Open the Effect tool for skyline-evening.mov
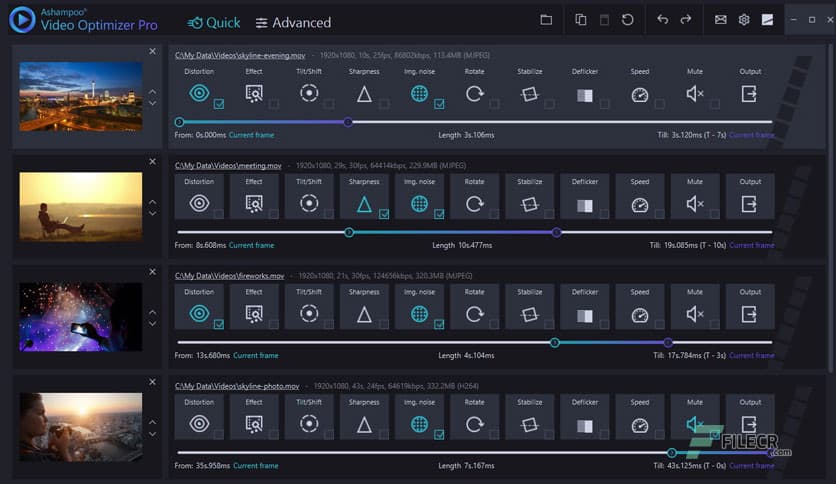836x484 pixels. (254, 94)
